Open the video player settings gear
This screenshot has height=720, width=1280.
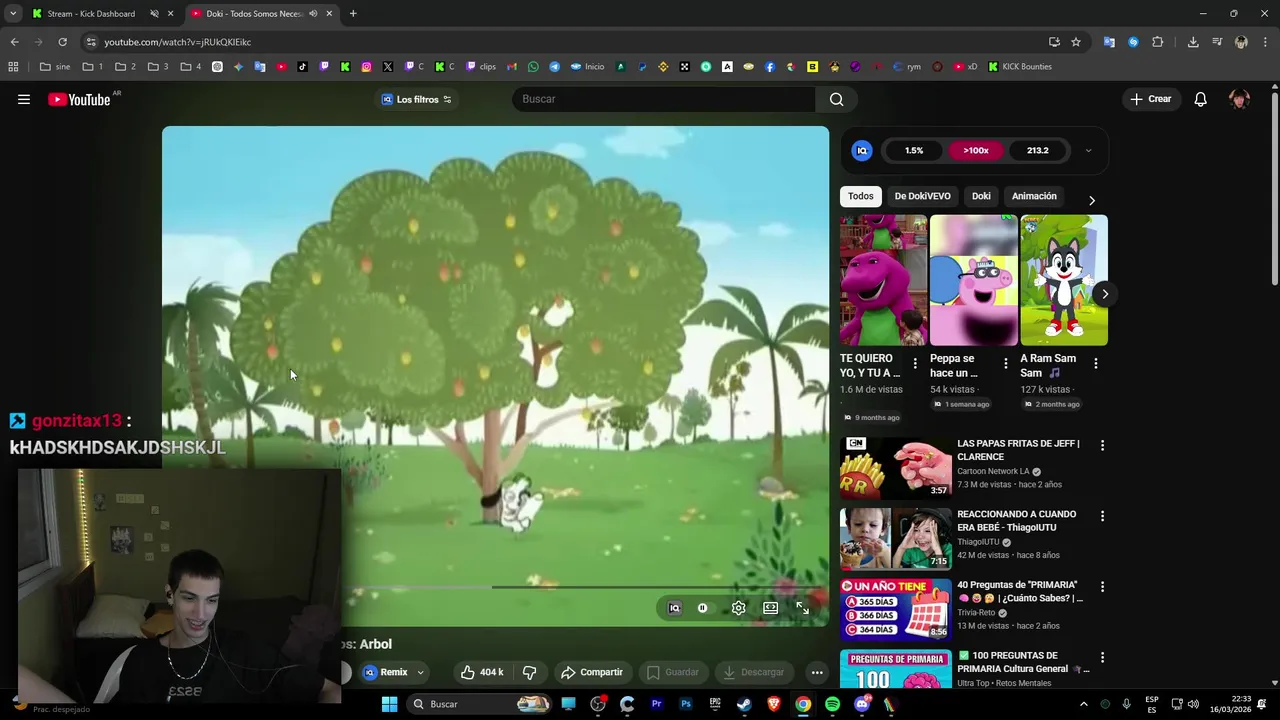(738, 608)
